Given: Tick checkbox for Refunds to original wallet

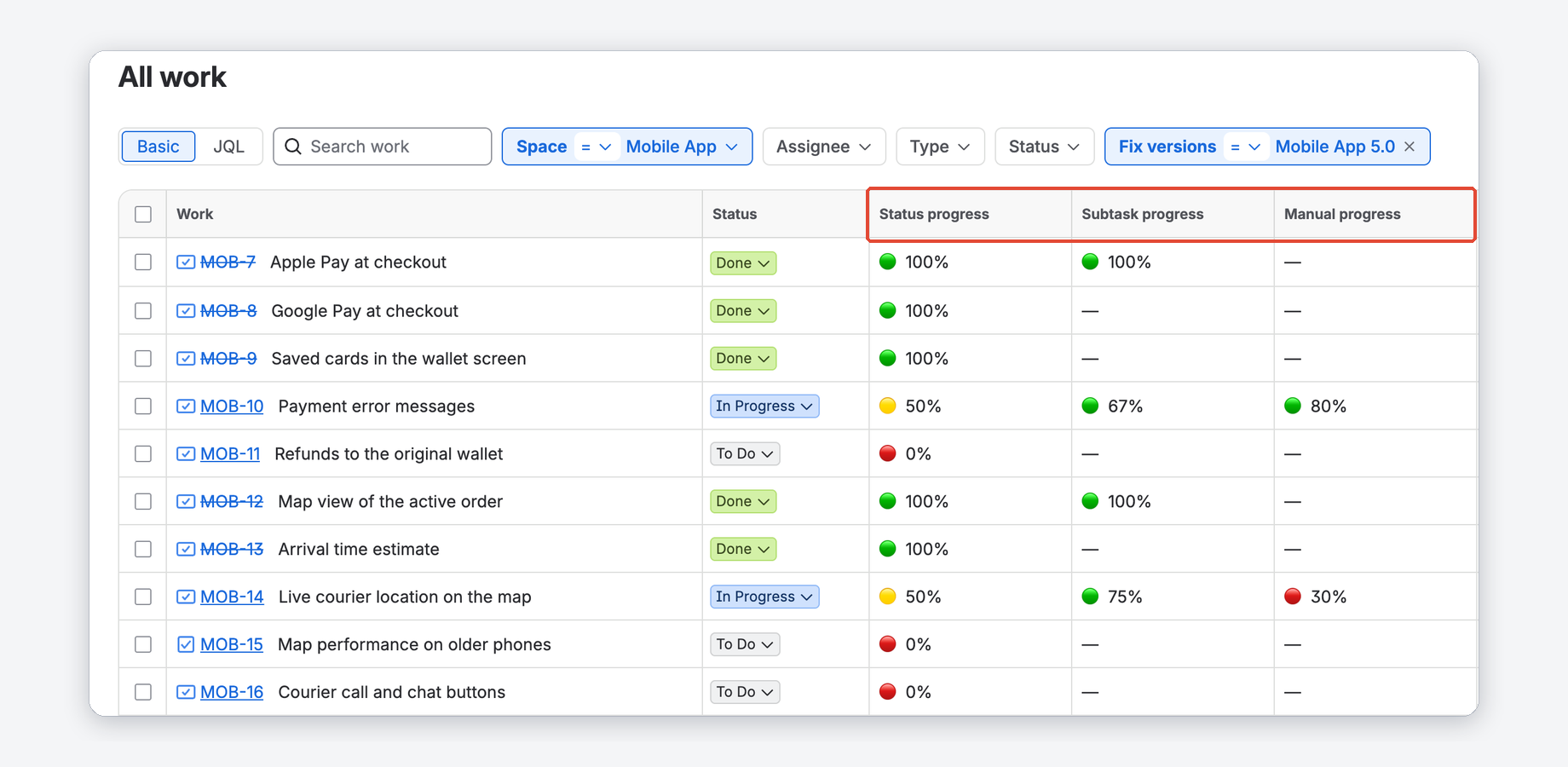Looking at the screenshot, I should [143, 453].
